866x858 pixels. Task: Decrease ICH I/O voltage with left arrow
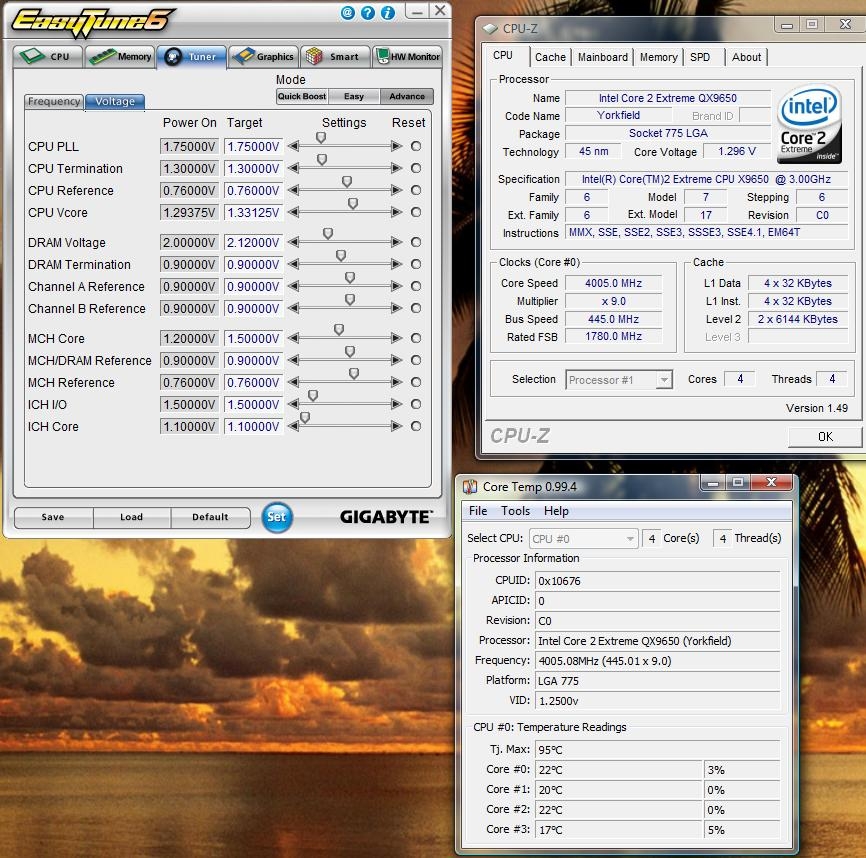(293, 405)
